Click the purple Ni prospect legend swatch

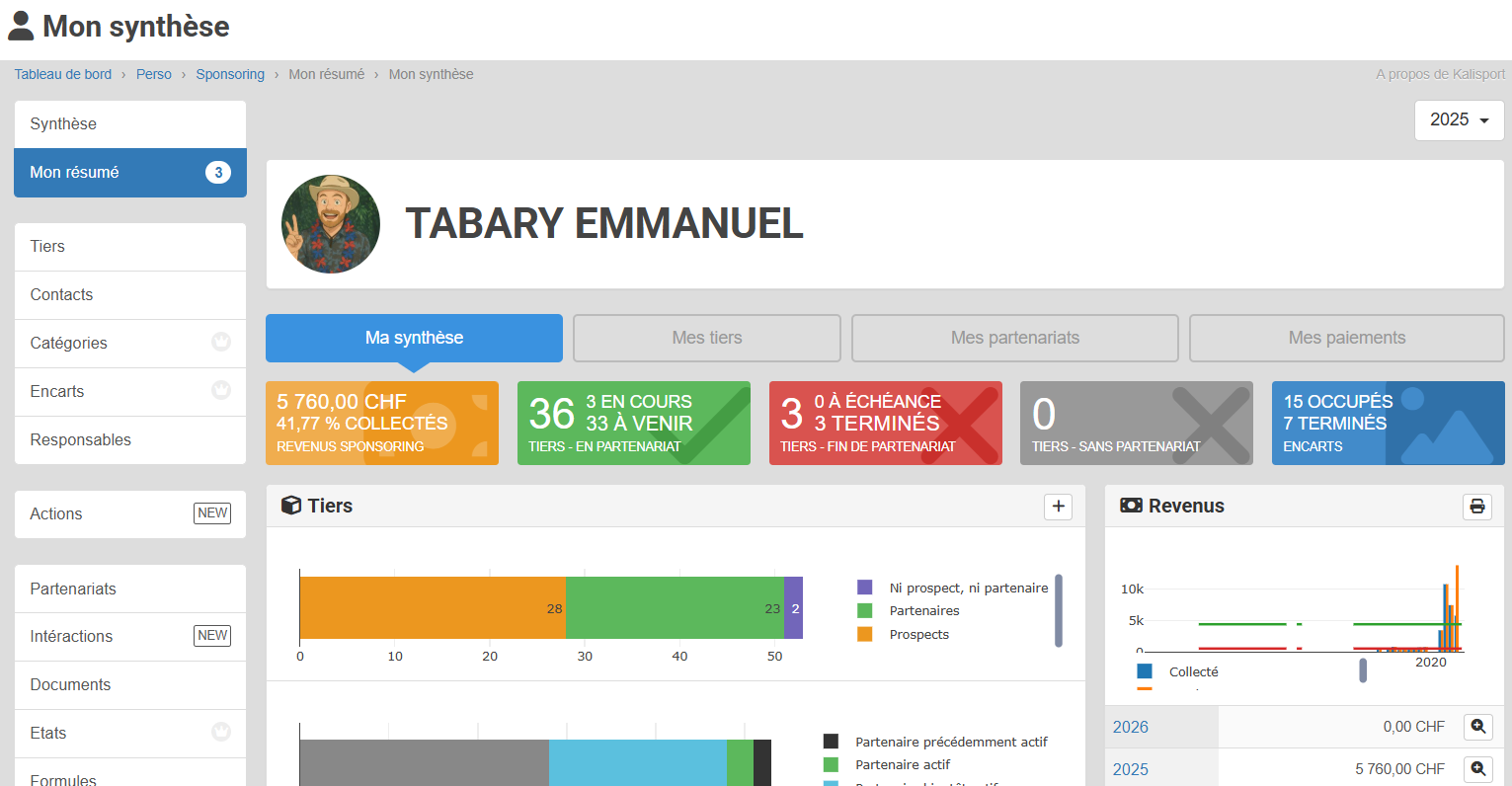coord(865,588)
